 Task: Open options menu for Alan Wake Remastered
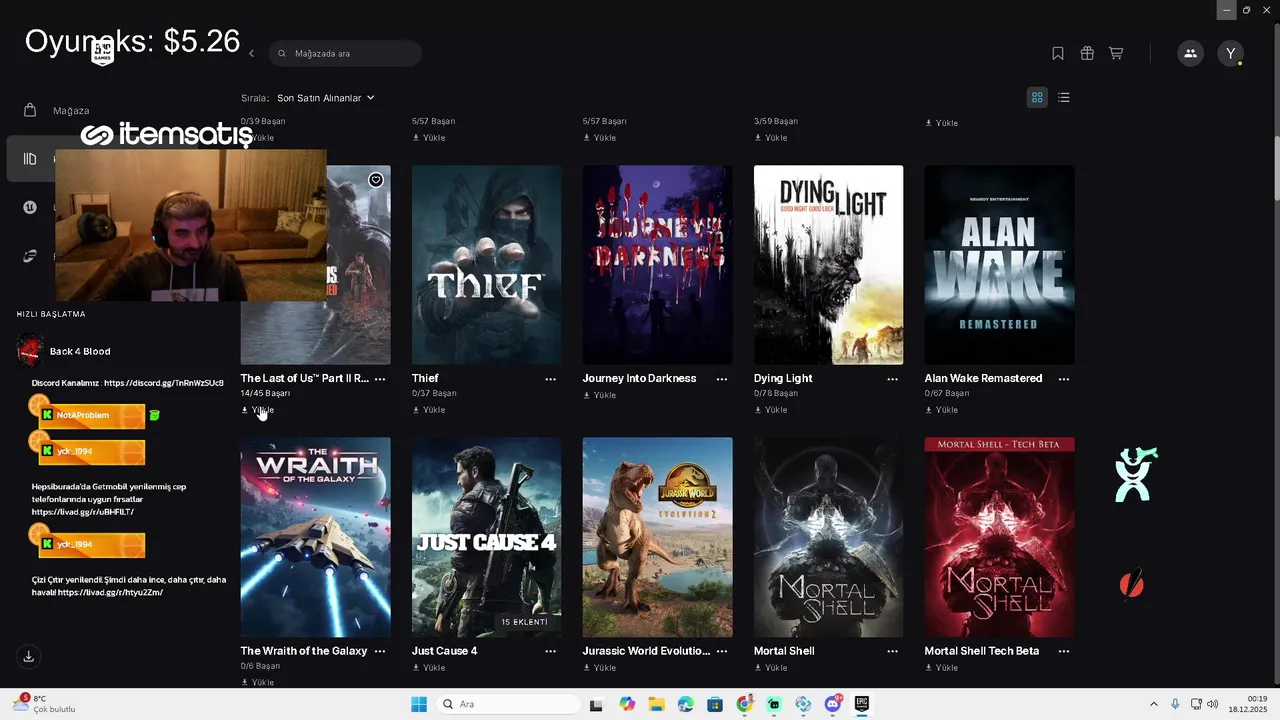pos(1064,379)
